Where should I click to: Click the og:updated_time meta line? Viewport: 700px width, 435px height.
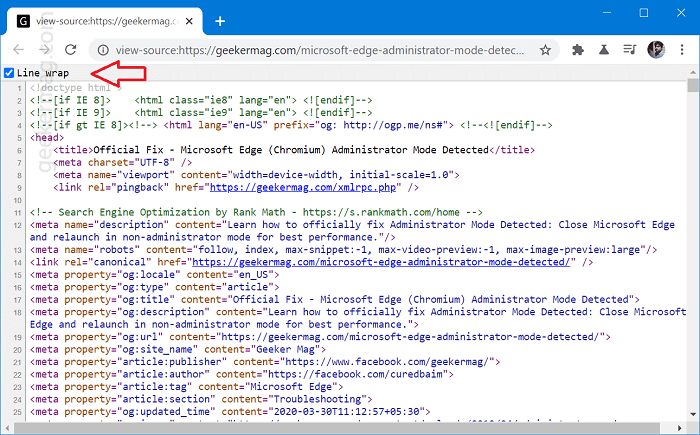[230, 412]
